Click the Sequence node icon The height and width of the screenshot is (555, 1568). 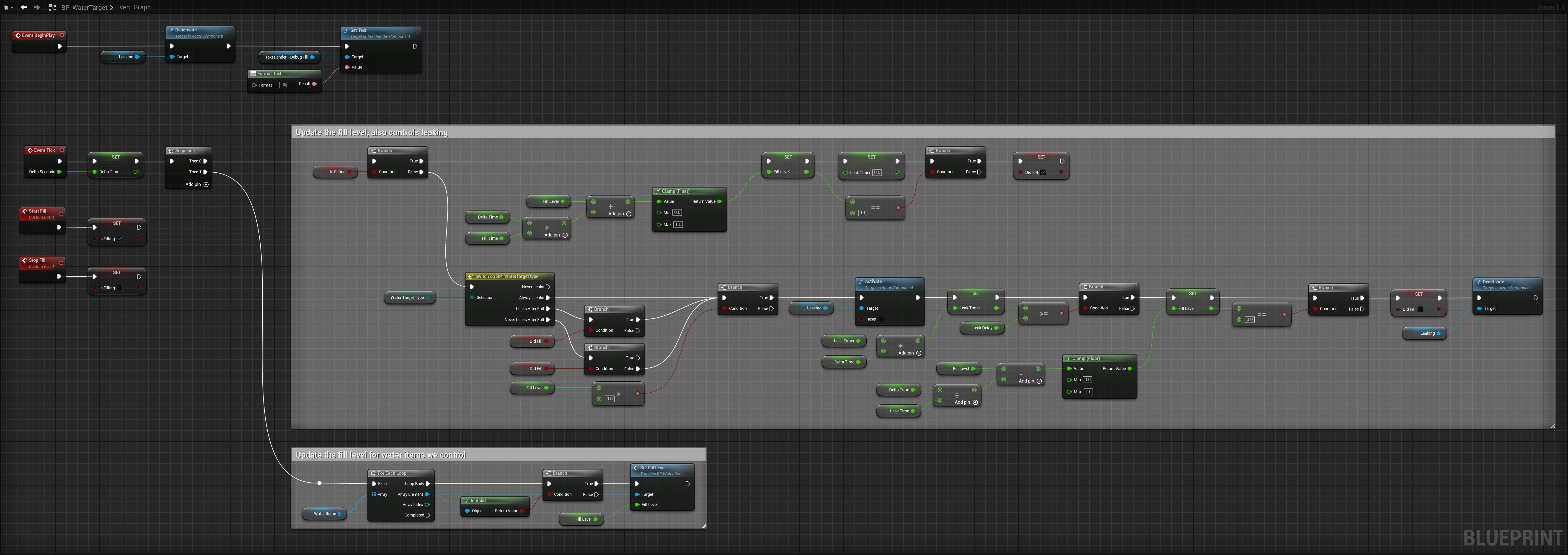point(171,151)
